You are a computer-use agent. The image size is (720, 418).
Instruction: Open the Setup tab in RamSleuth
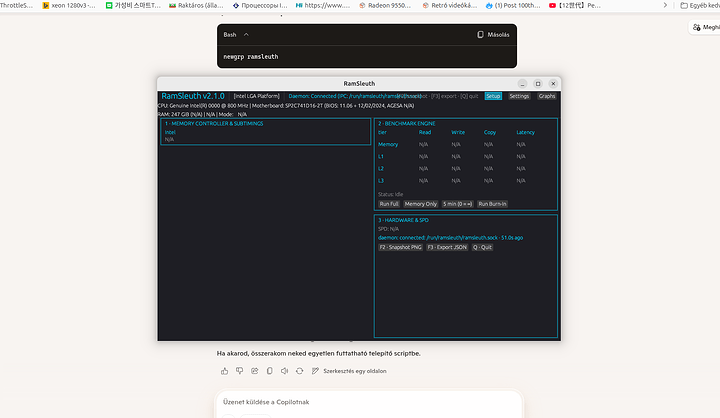click(x=493, y=96)
